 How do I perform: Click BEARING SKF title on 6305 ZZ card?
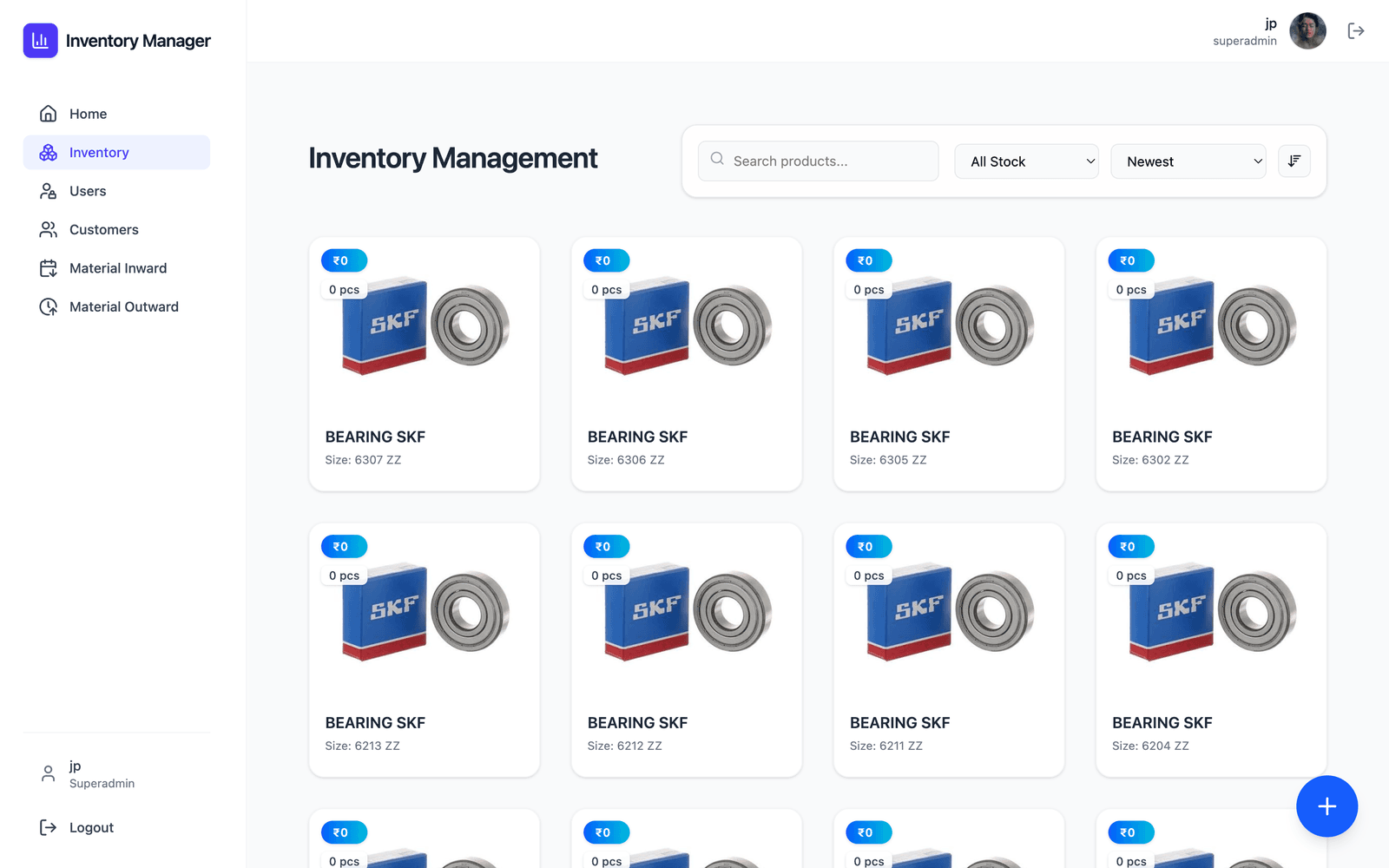point(899,437)
